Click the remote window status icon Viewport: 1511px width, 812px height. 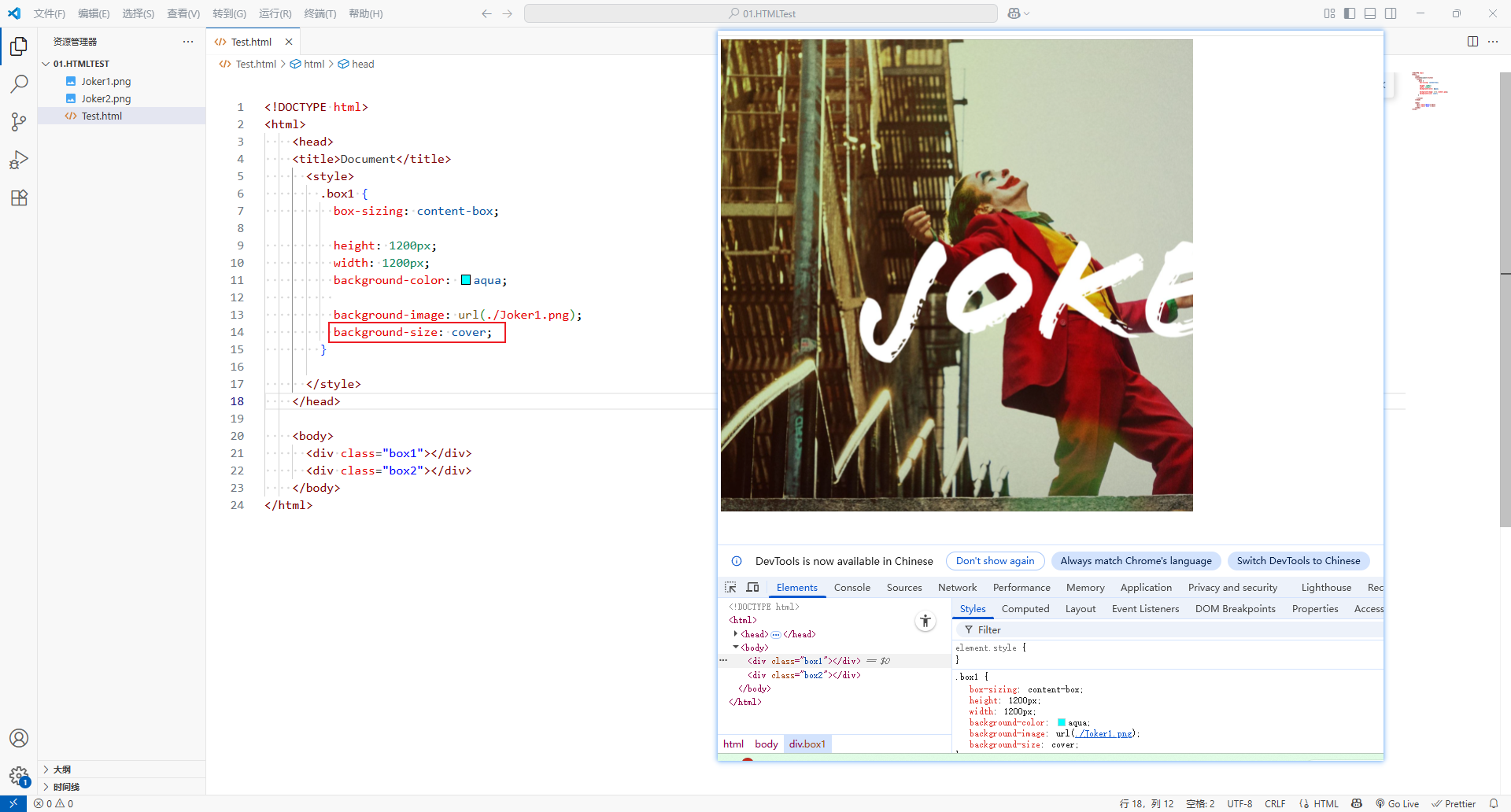click(13, 803)
